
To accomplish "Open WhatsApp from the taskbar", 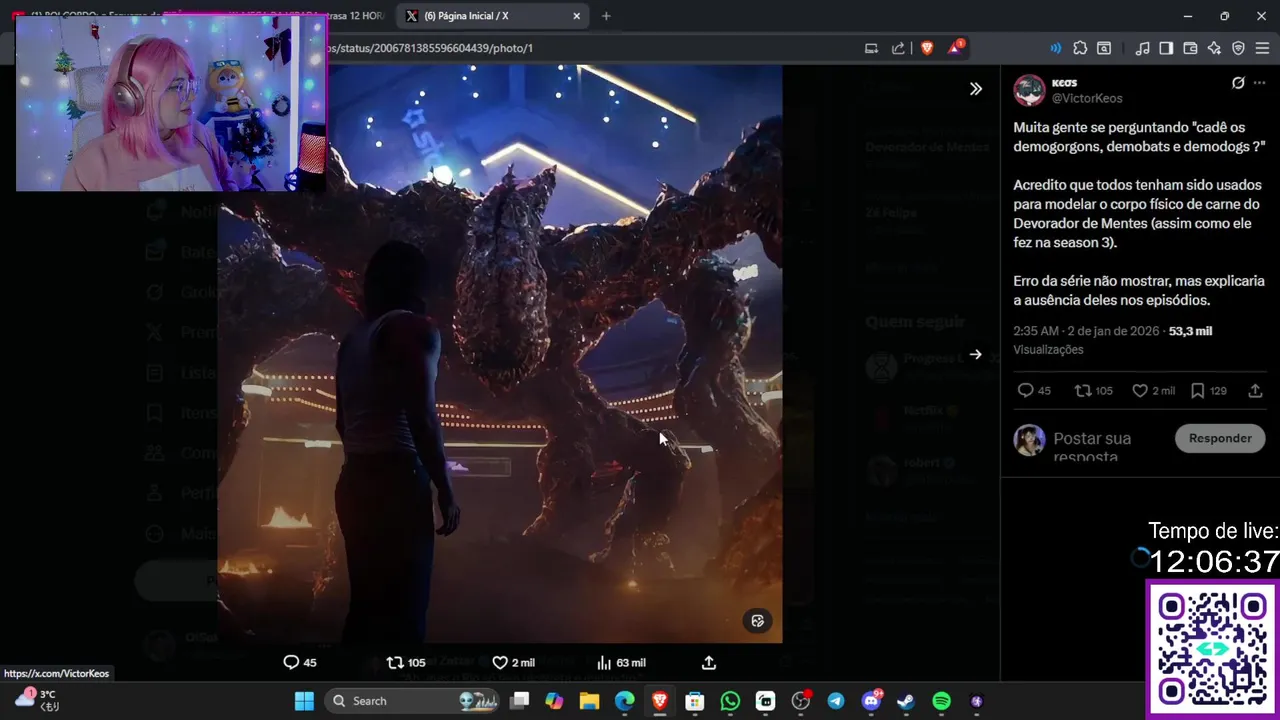I will 730,701.
